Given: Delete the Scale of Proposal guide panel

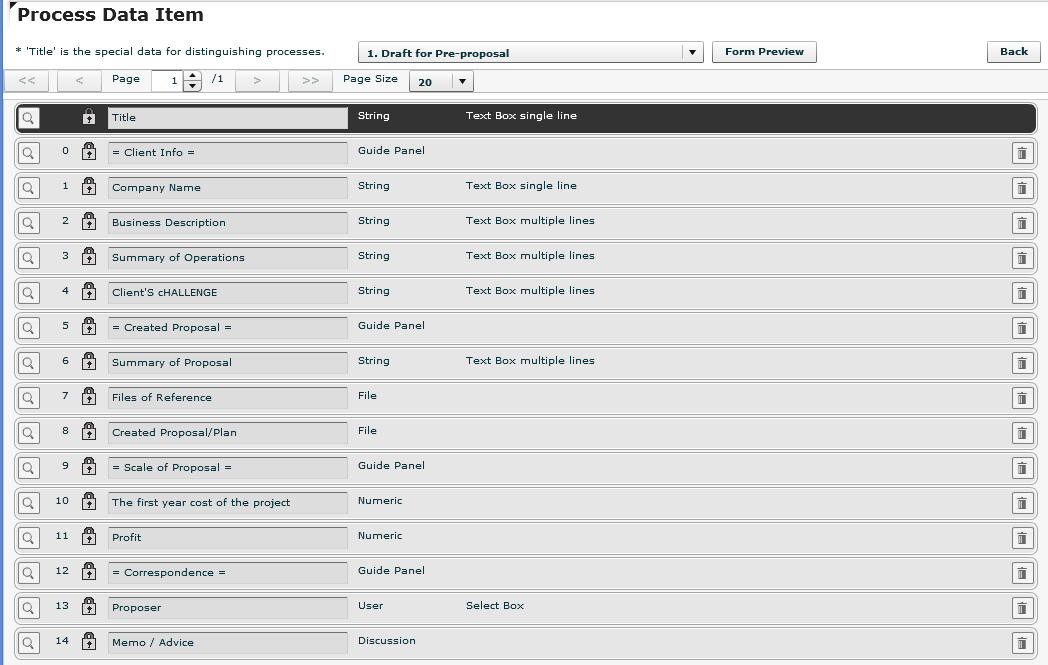Looking at the screenshot, I should [x=1022, y=469].
